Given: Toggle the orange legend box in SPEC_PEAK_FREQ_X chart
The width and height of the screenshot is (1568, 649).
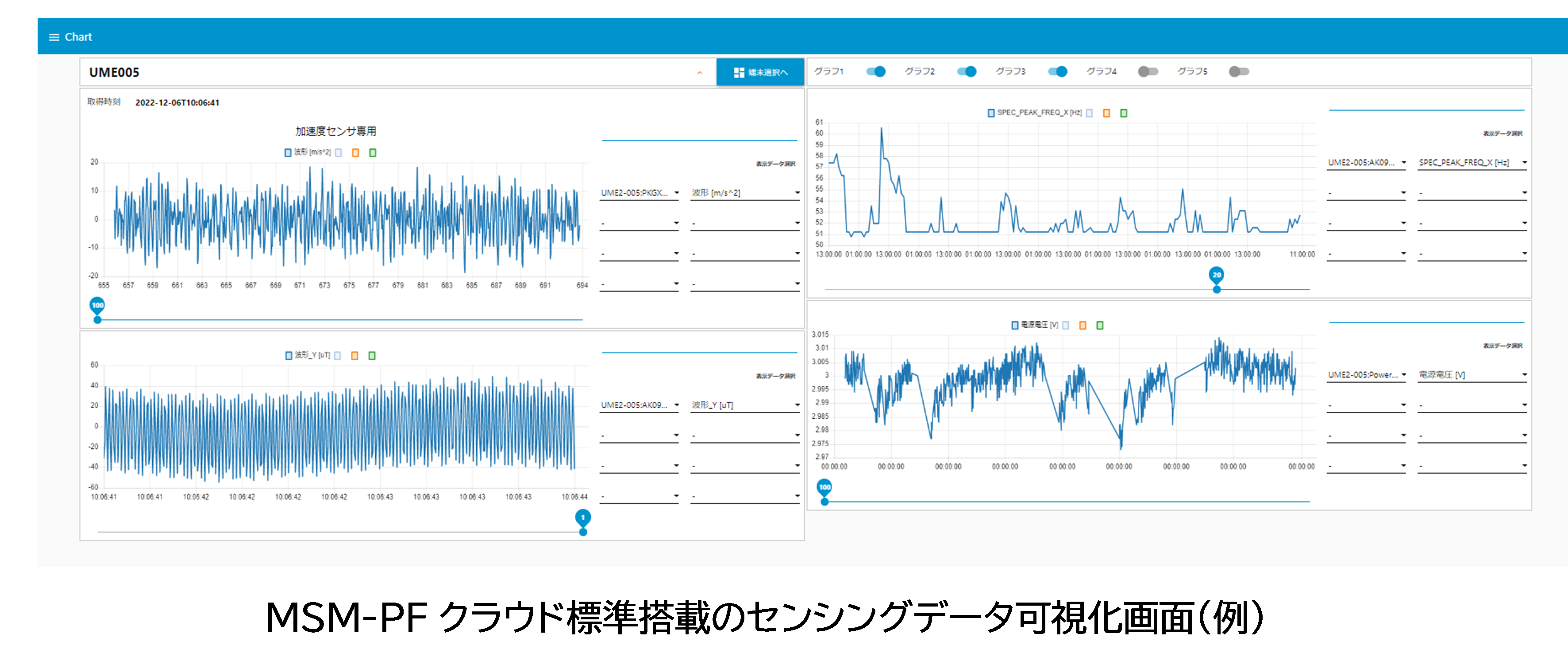Looking at the screenshot, I should [x=1106, y=113].
